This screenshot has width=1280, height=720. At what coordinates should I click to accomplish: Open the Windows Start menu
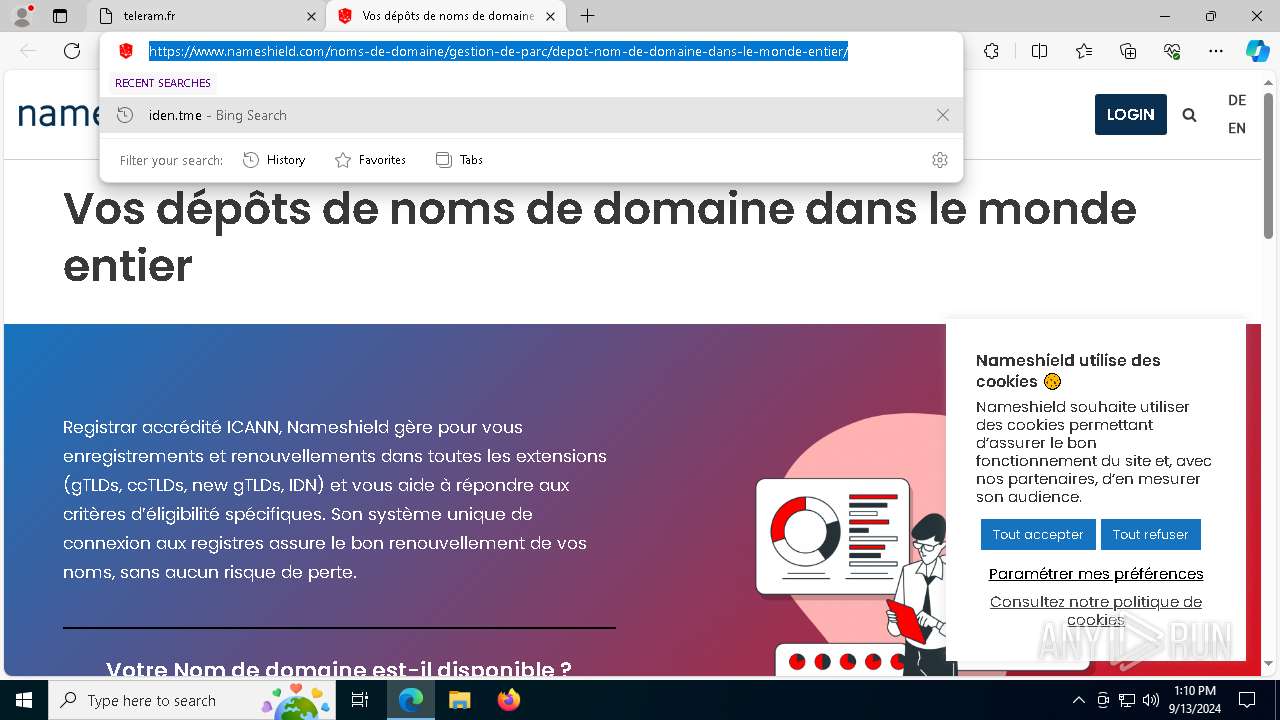coord(24,700)
